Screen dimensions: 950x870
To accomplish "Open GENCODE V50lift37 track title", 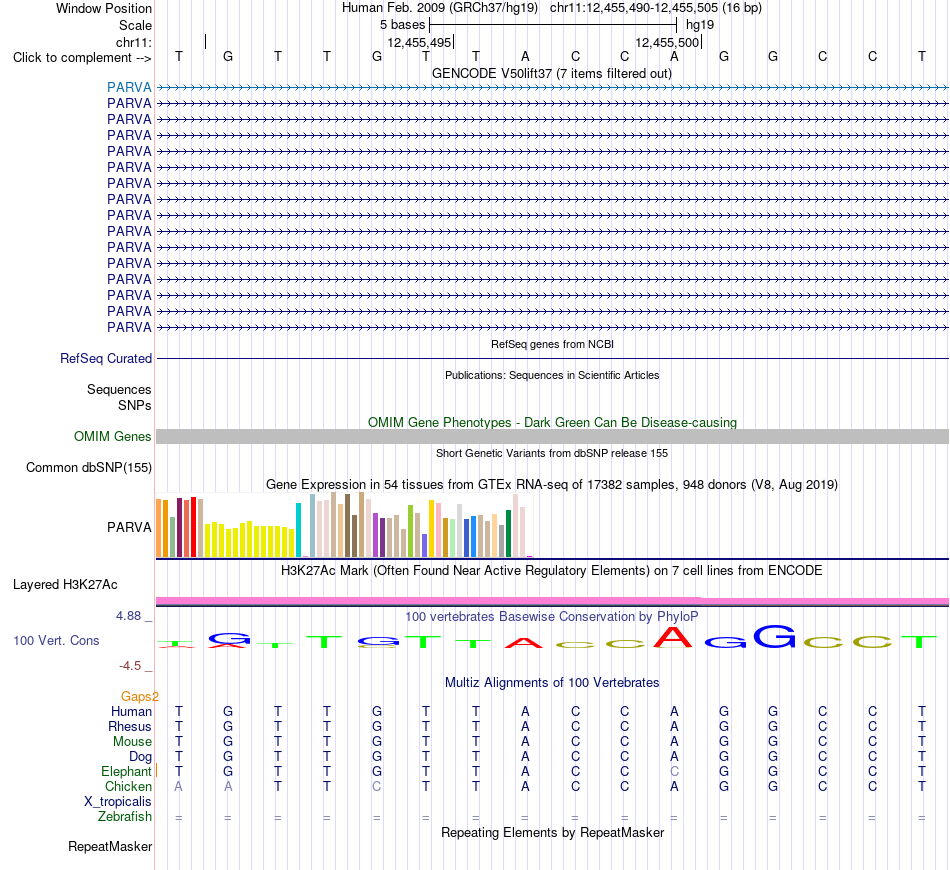I will point(551,73).
